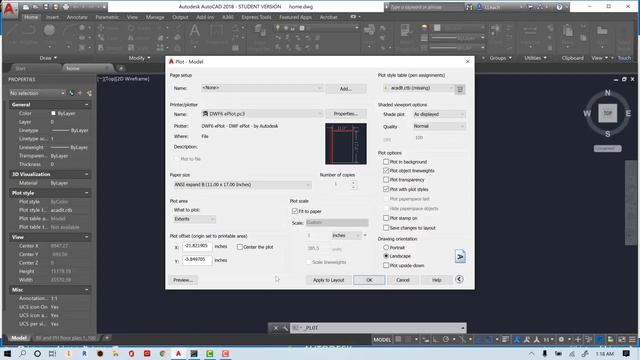640x360 pixels.
Task: Open the Shade plot dropdown
Action: point(439,114)
